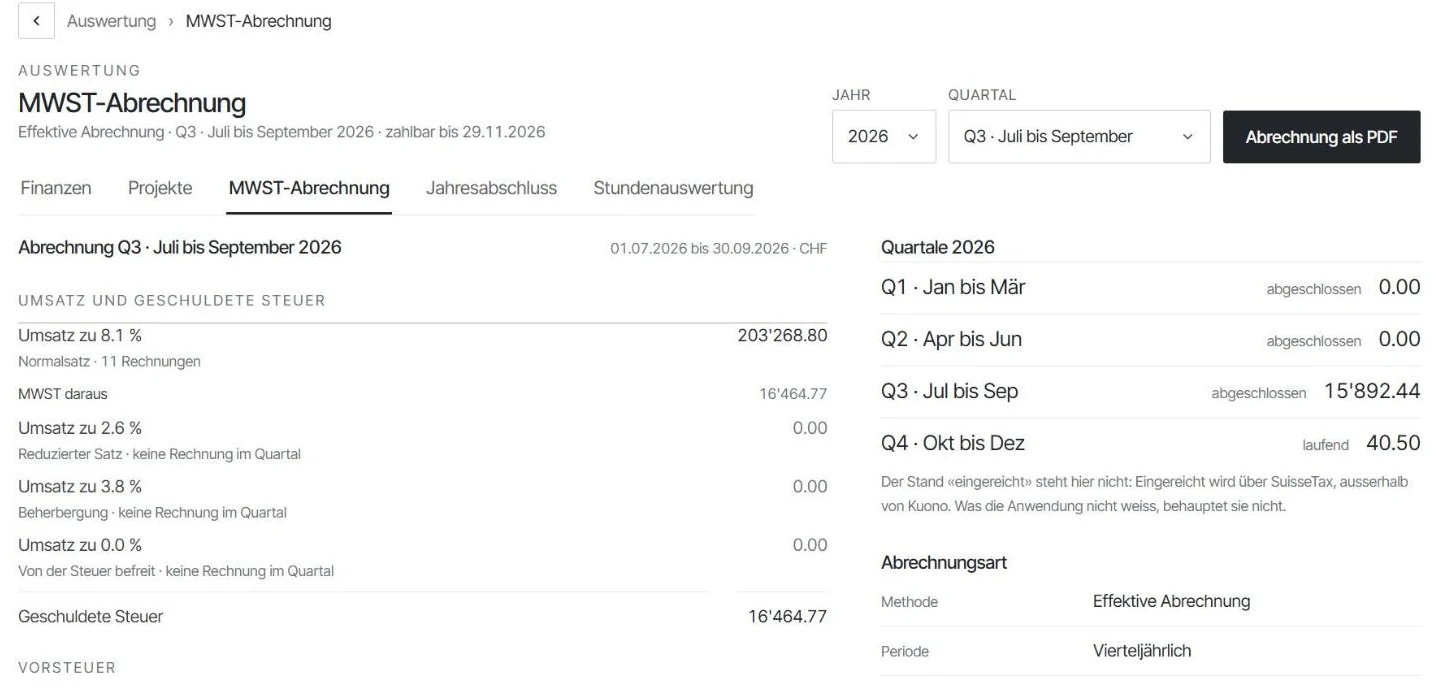Open the Quartal Q3 Juli bis September dropdown
Image resolution: width=1445 pixels, height=689 pixels.
point(1079,137)
